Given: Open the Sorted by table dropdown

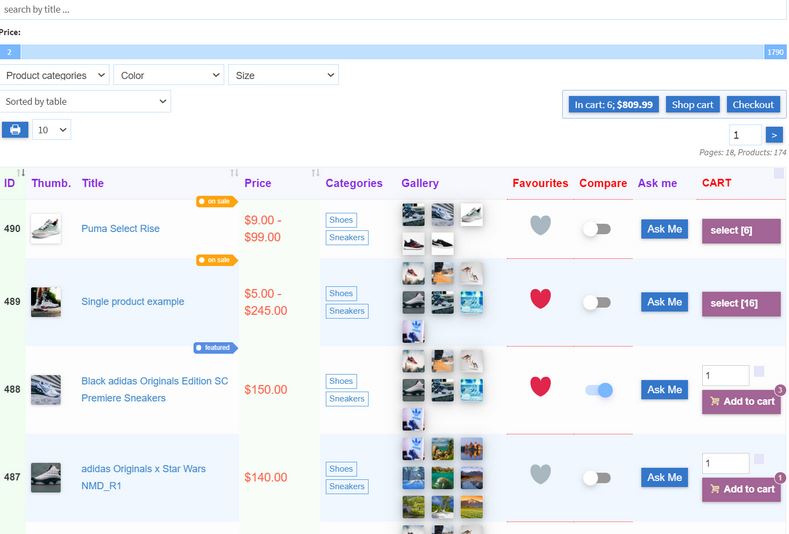Looking at the screenshot, I should pyautogui.click(x=85, y=102).
